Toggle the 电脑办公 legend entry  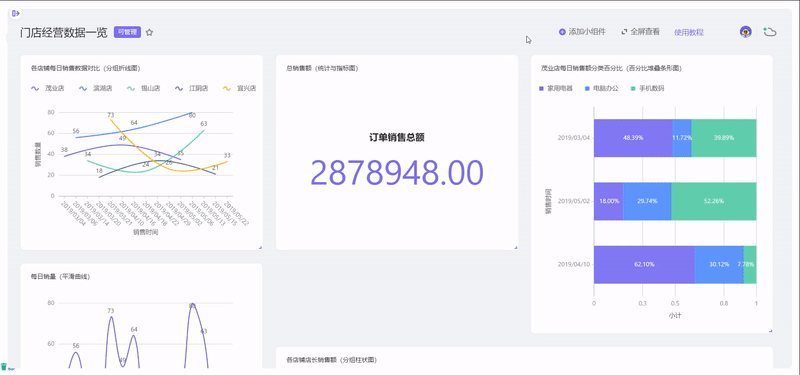602,88
